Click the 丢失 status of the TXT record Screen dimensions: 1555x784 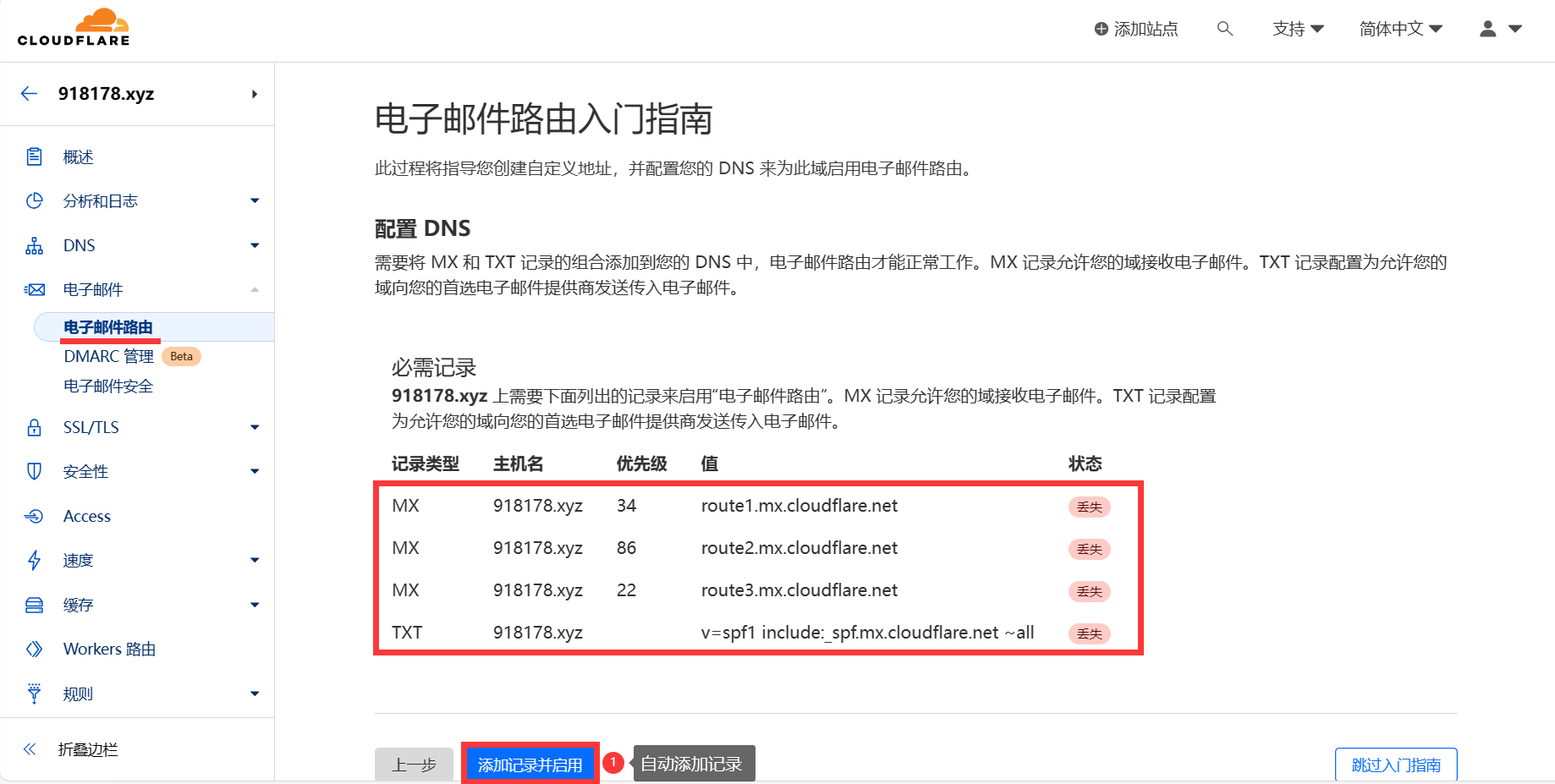point(1089,633)
